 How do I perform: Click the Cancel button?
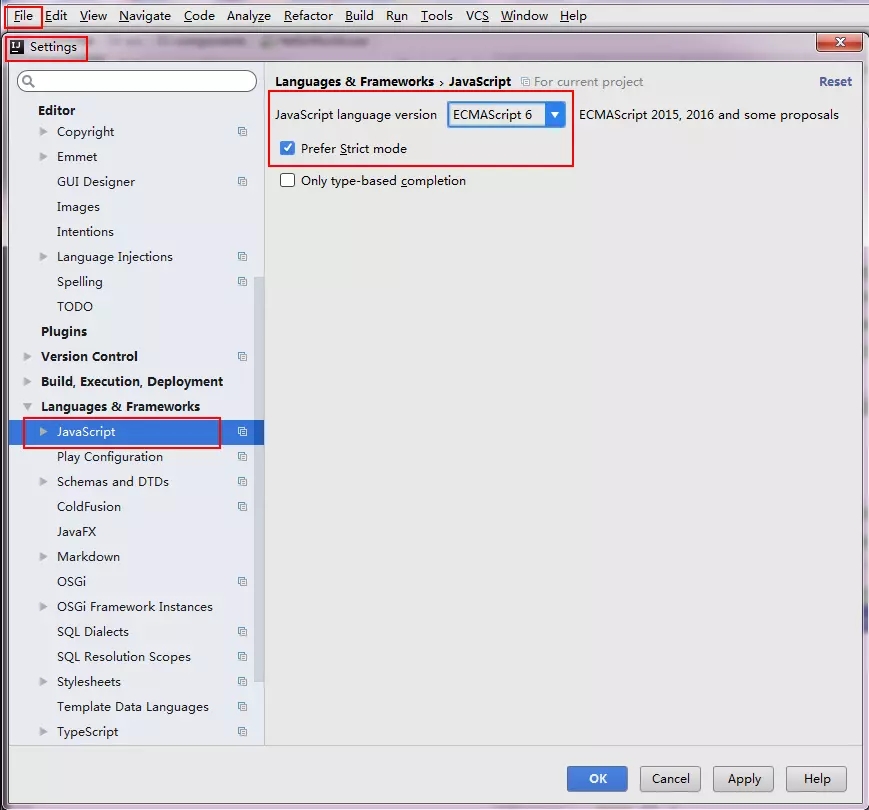click(671, 778)
